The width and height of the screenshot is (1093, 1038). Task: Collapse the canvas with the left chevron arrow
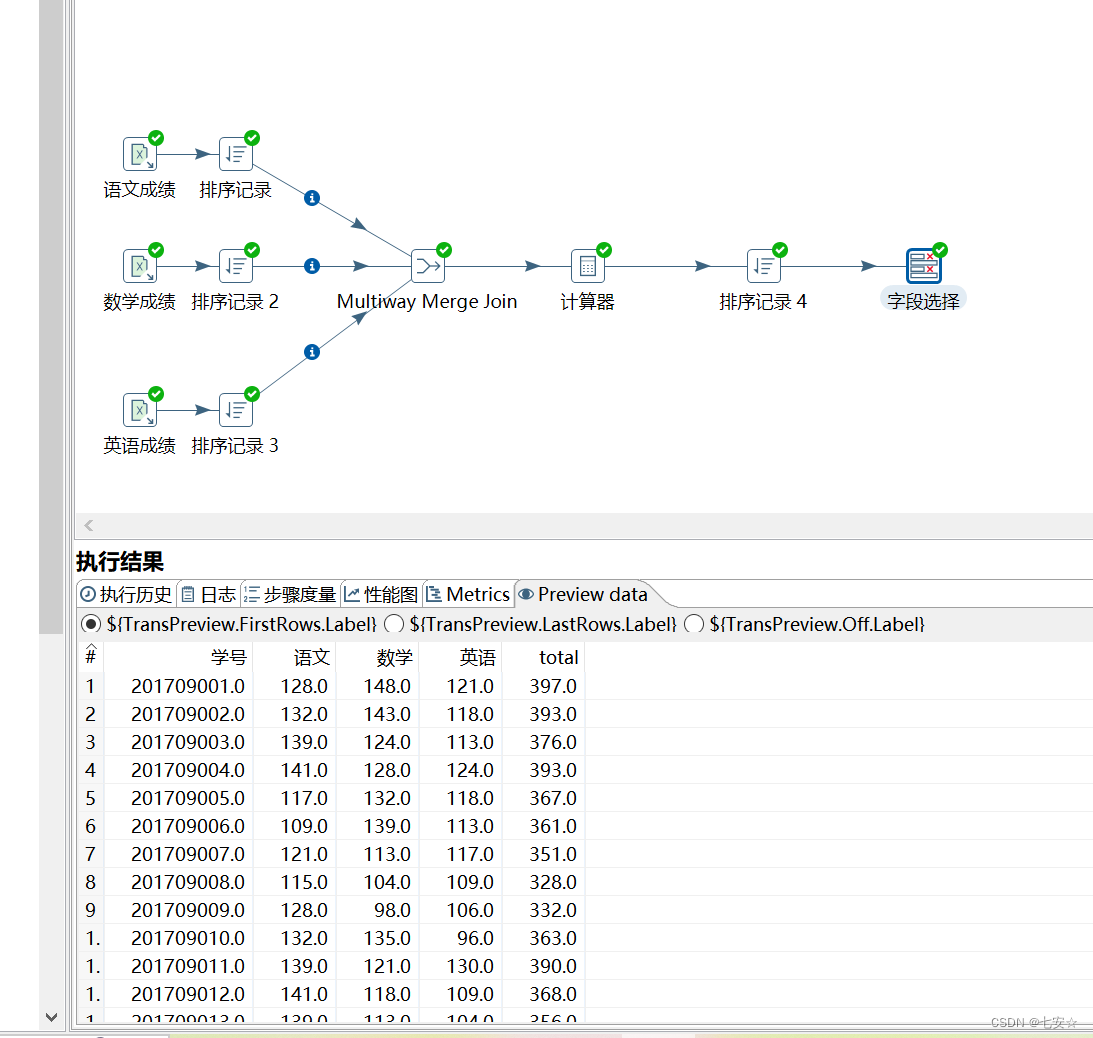(88, 525)
